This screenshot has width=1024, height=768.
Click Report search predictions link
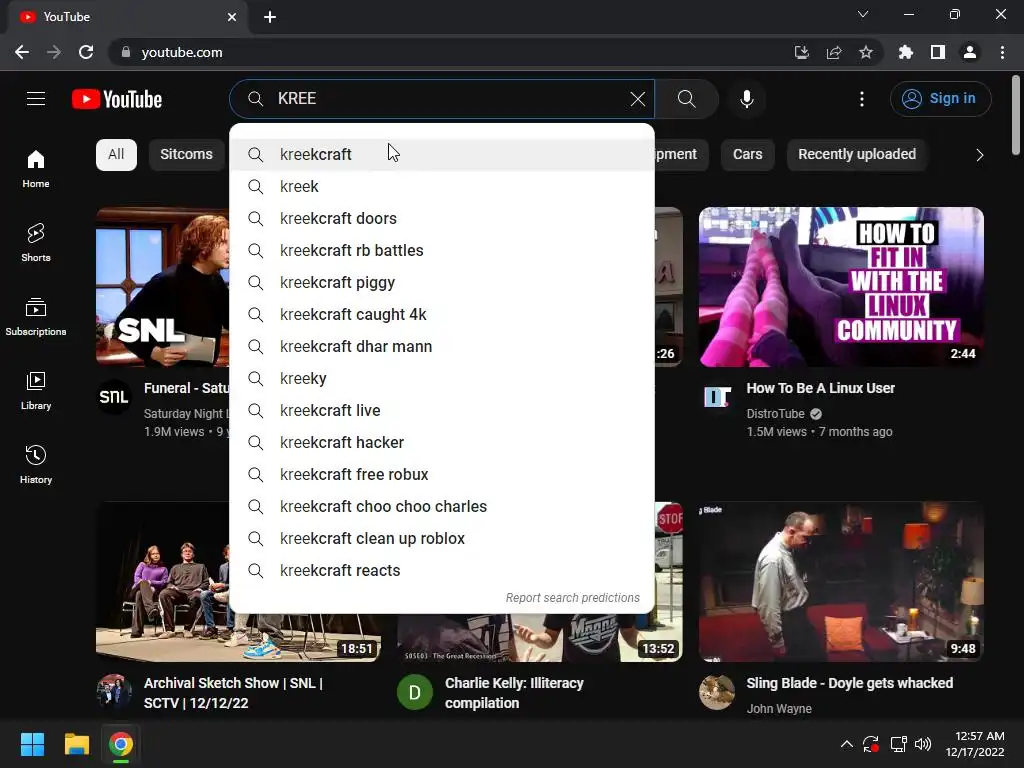point(573,598)
